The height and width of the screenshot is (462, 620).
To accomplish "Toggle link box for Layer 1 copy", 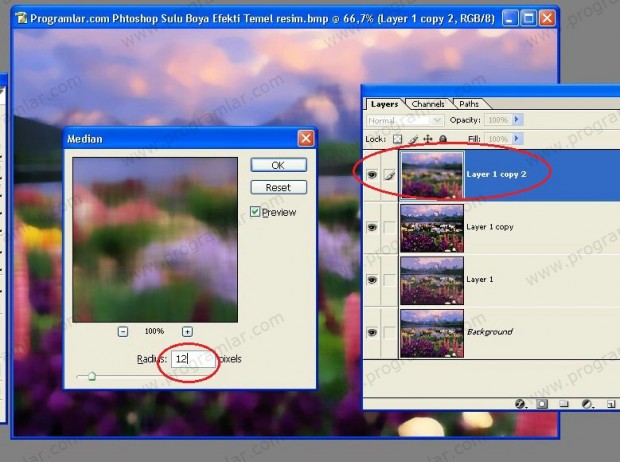I will click(389, 227).
